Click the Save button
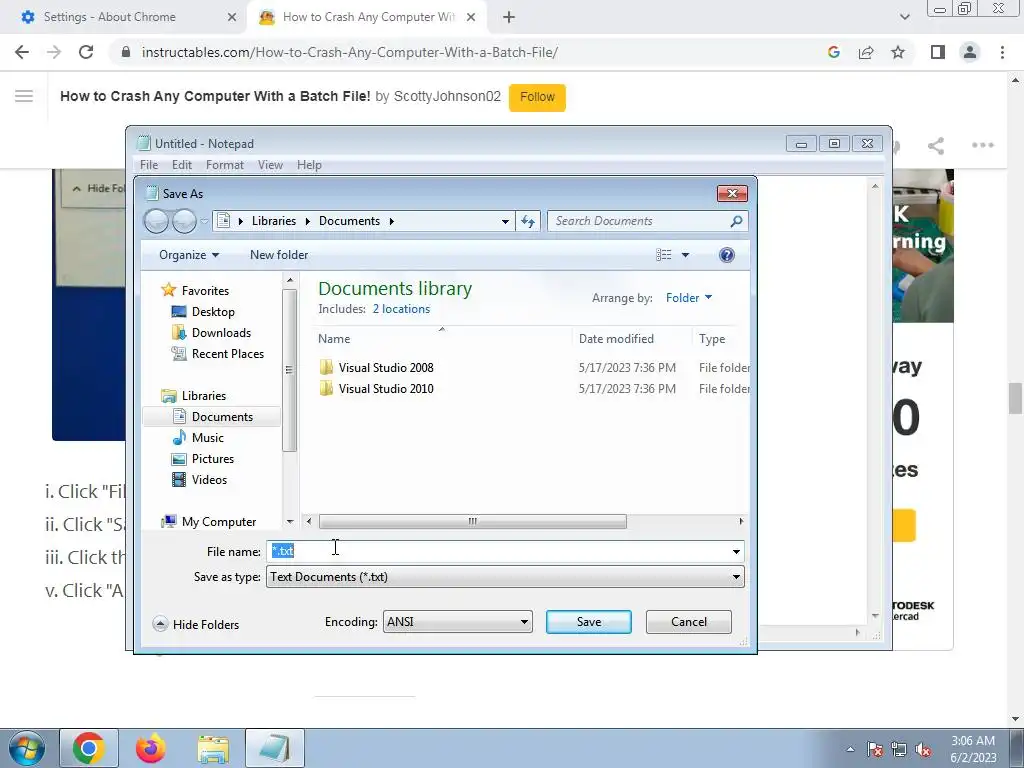This screenshot has height=768, width=1024. [588, 622]
